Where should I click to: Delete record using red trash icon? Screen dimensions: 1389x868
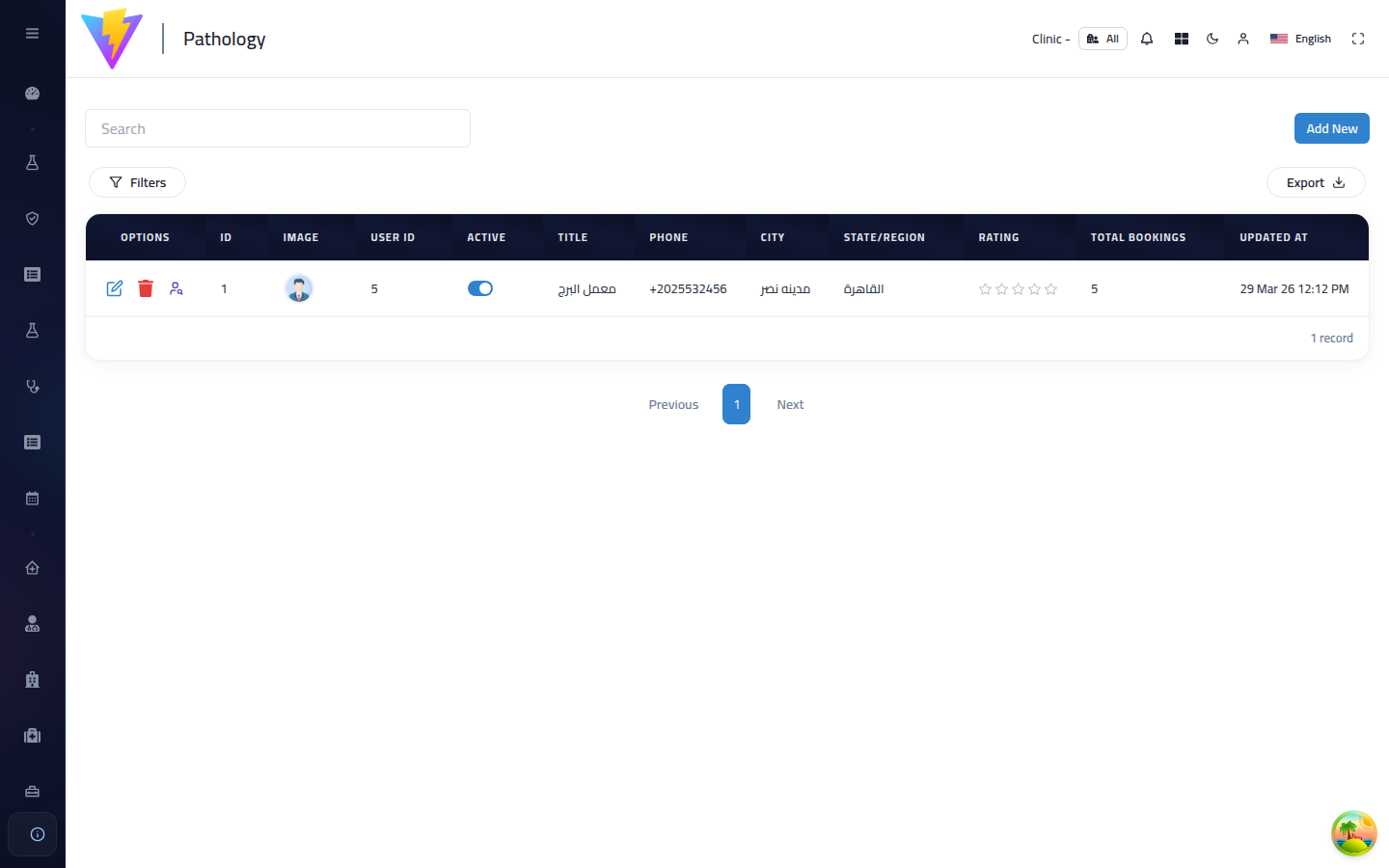coord(146,288)
